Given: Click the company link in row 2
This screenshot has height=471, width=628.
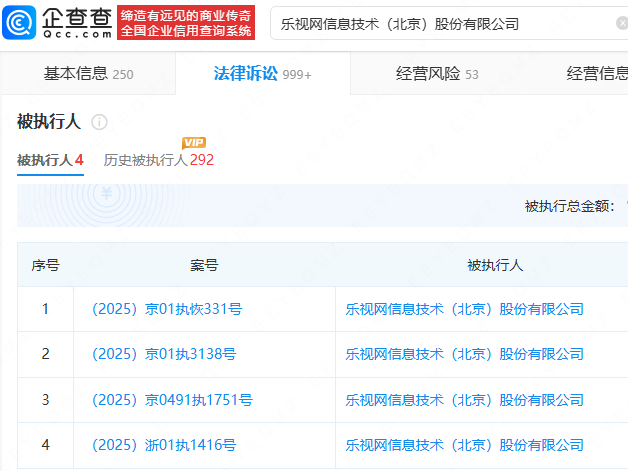Looking at the screenshot, I should tap(464, 354).
